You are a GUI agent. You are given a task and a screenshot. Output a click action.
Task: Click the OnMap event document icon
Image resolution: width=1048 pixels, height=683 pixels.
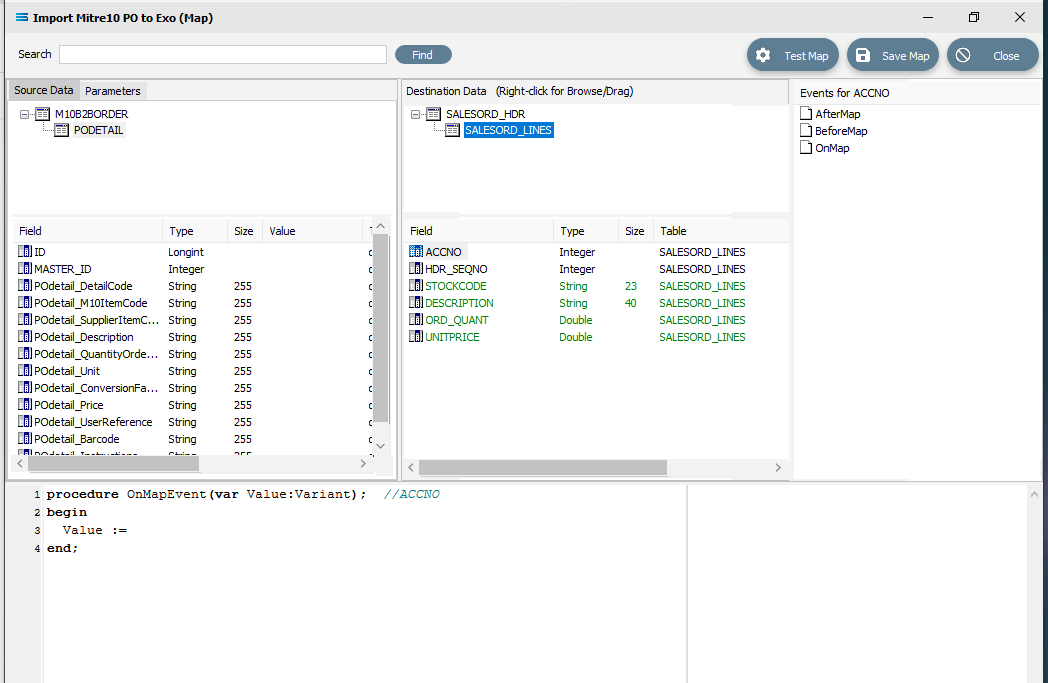(x=806, y=148)
